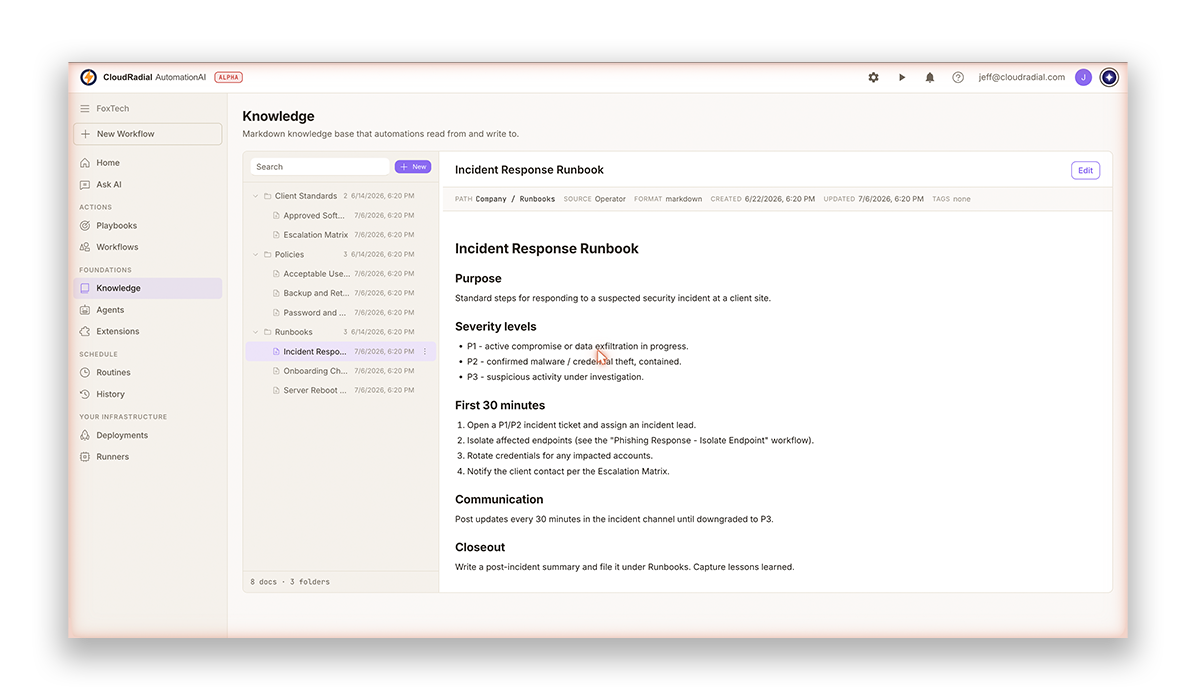
Task: Open Workflows label
Action: pos(118,247)
